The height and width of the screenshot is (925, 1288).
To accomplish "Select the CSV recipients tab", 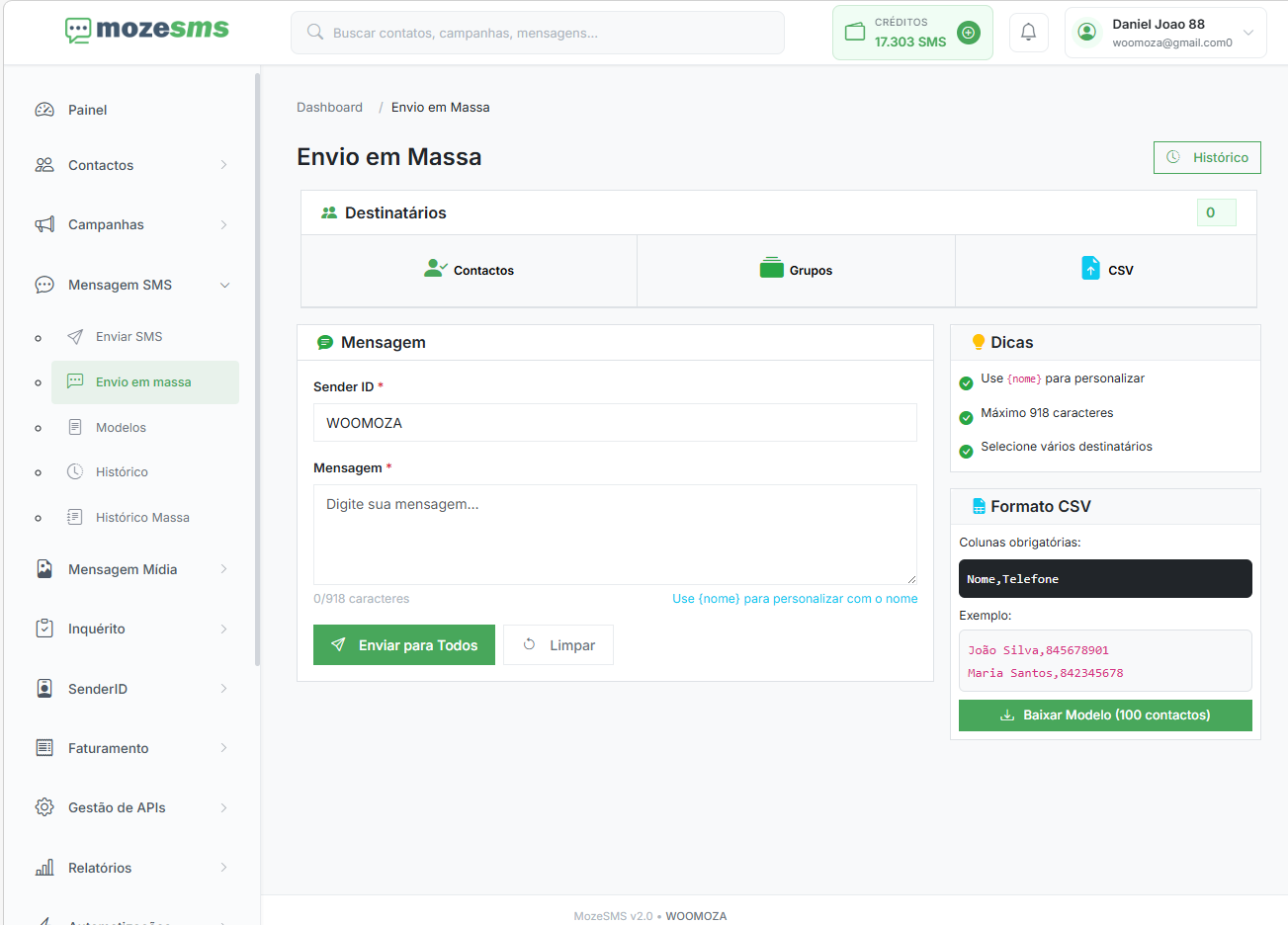I will click(1106, 270).
